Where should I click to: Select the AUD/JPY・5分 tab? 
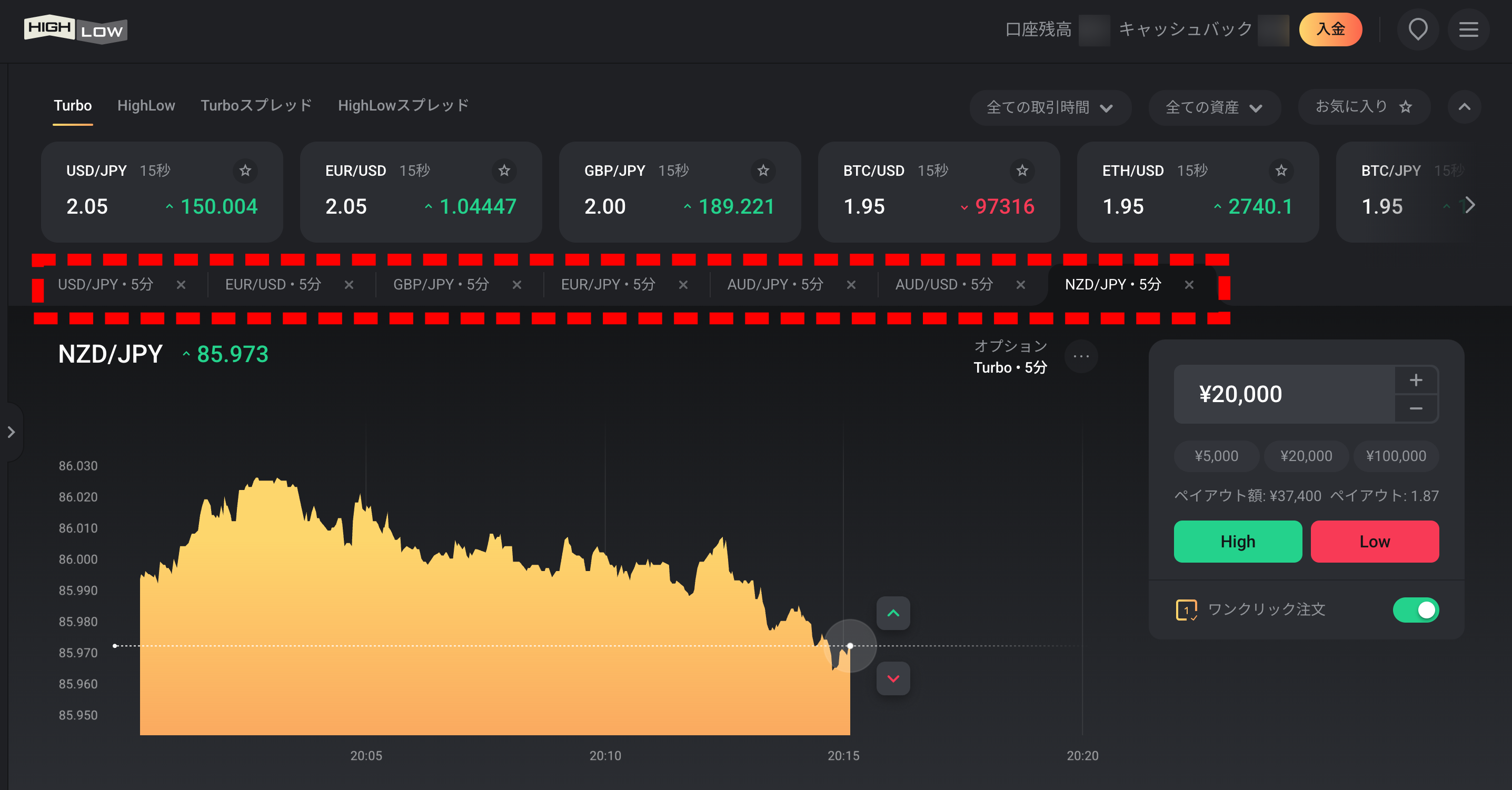[775, 285]
